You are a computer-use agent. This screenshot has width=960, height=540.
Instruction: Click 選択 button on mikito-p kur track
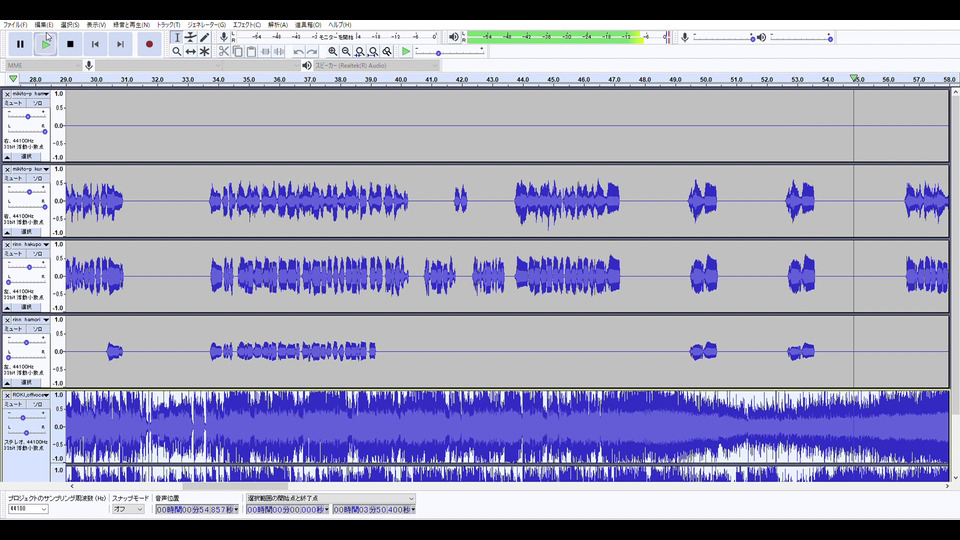pos(26,232)
